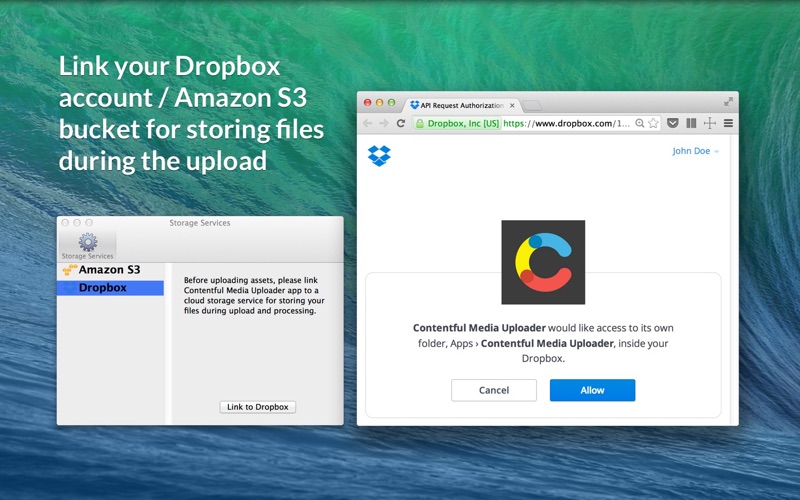Click the zoom magnifier icon in address bar
Image resolution: width=800 pixels, height=500 pixels.
click(x=640, y=123)
